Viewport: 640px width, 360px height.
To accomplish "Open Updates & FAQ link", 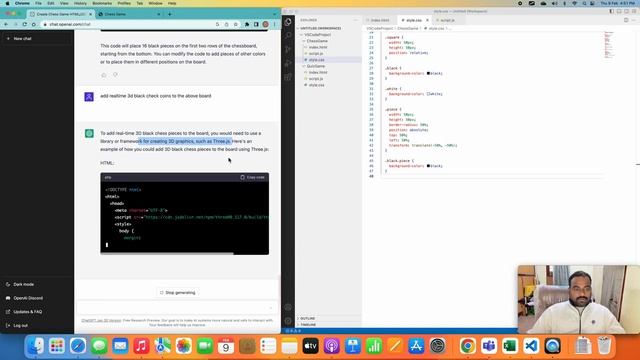I will (24, 312).
